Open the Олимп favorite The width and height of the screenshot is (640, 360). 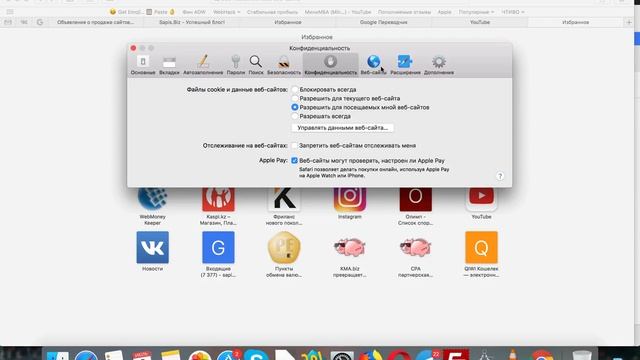(x=416, y=205)
